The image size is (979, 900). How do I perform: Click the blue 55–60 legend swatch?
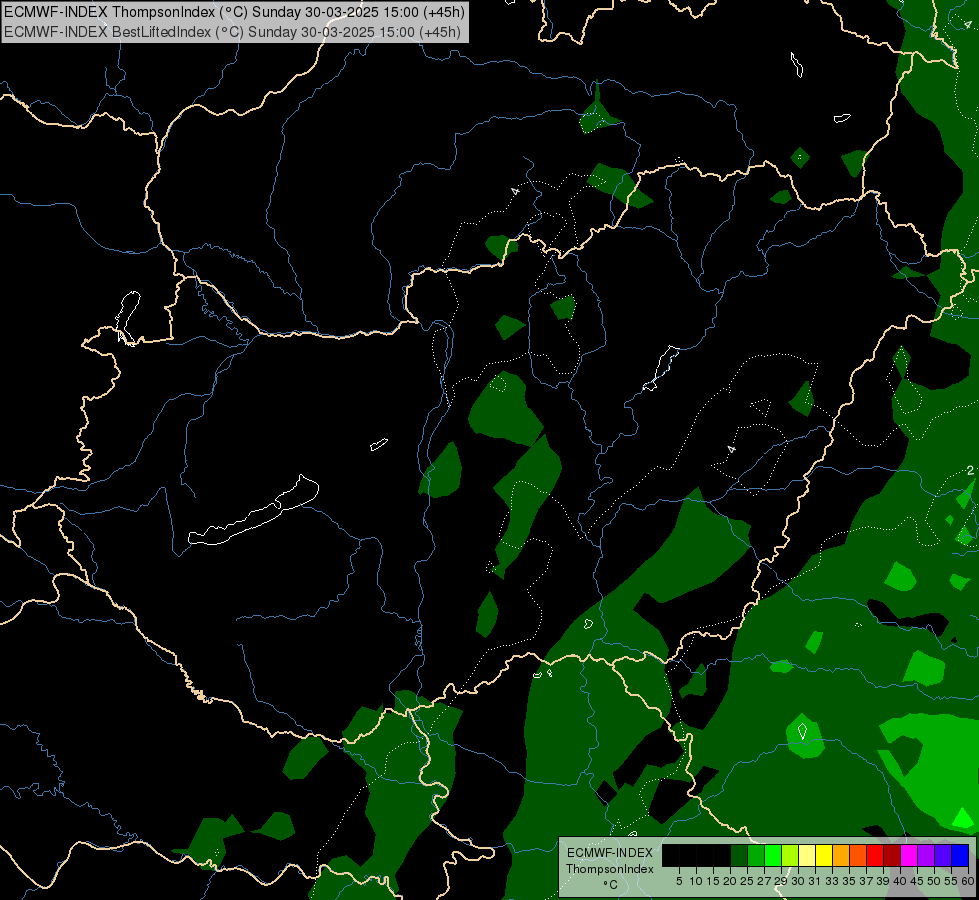pos(961,855)
